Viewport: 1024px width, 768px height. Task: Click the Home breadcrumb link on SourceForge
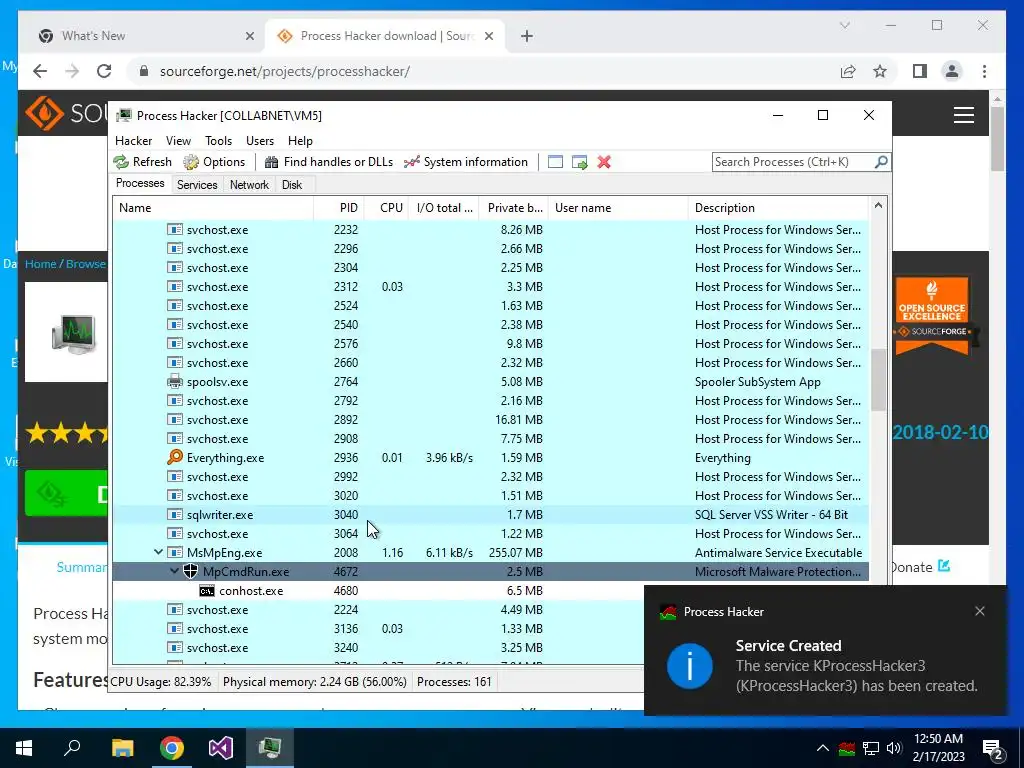pos(40,264)
